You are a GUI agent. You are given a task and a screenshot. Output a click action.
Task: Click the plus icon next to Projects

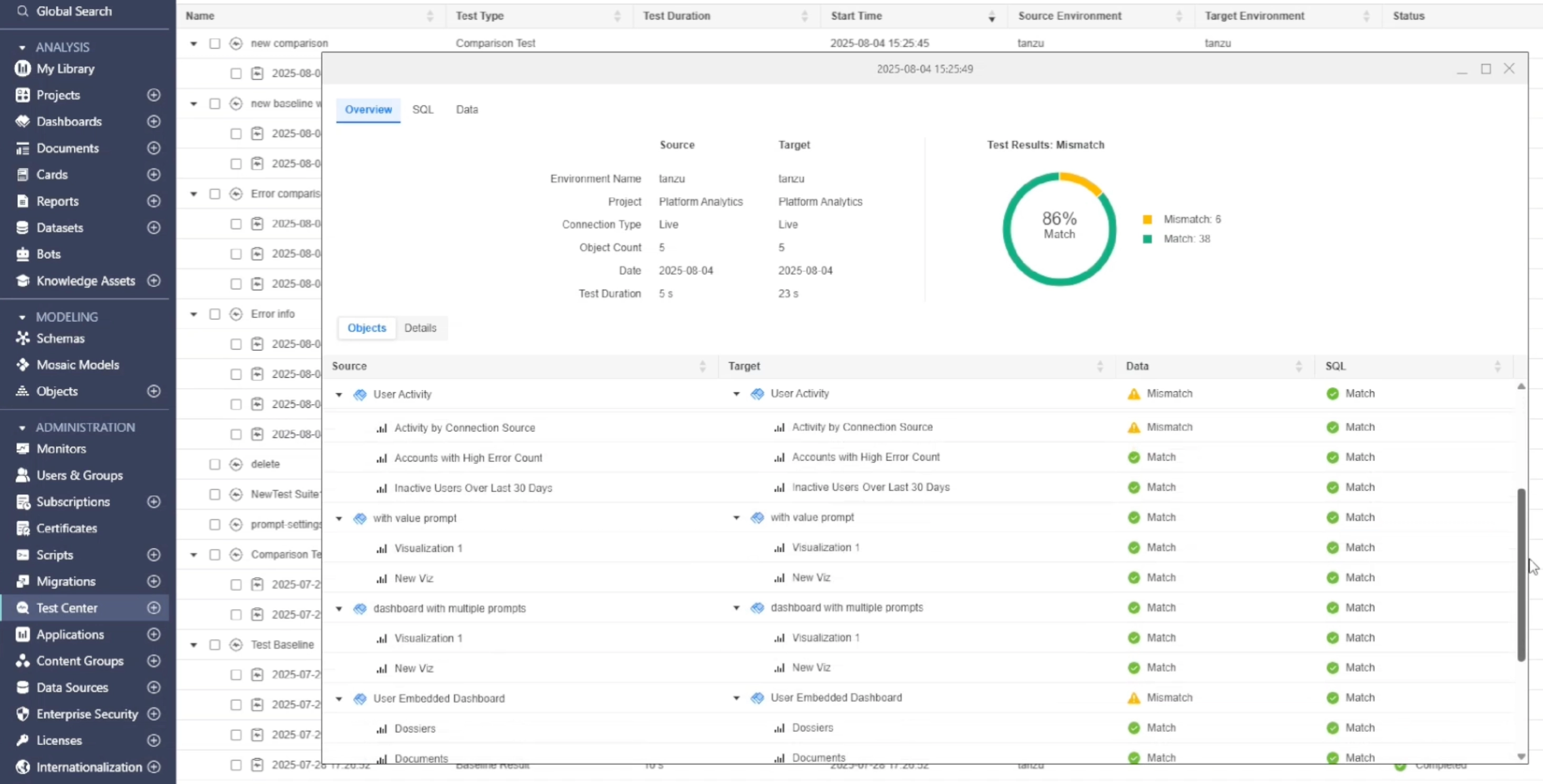pos(154,95)
